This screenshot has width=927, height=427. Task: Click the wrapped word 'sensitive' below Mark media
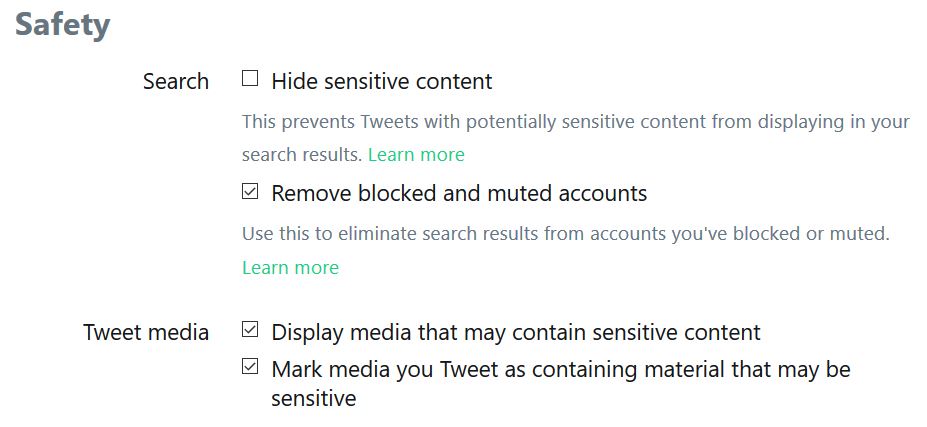pos(313,399)
